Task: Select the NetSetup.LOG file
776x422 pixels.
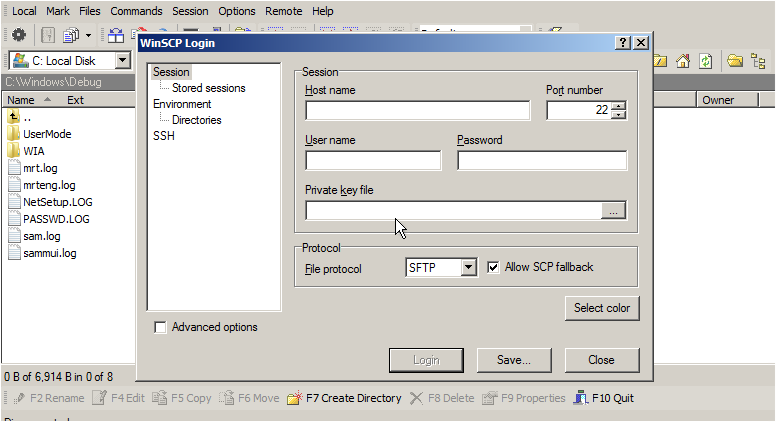Action: [50, 202]
